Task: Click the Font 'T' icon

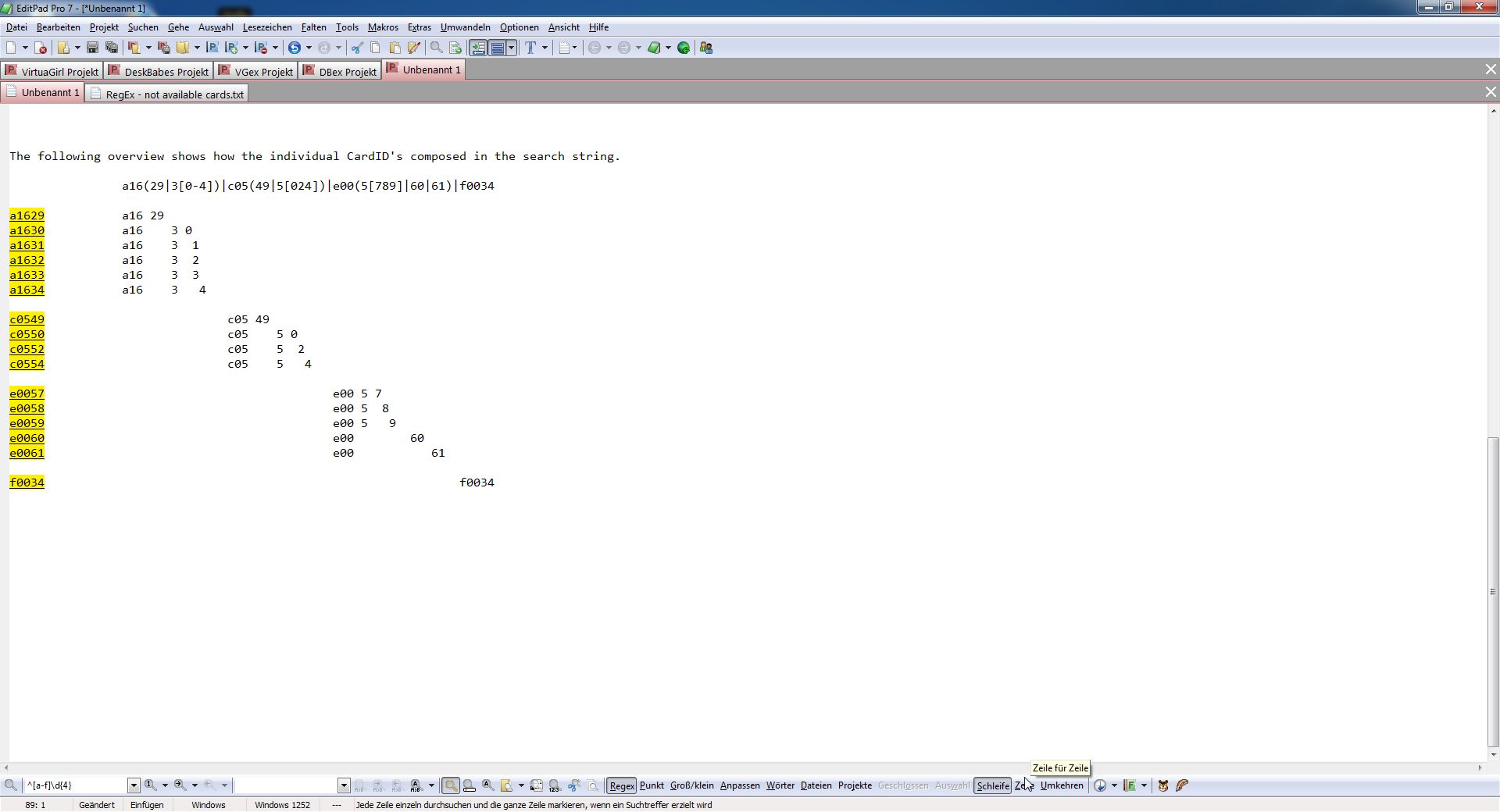Action: point(530,48)
